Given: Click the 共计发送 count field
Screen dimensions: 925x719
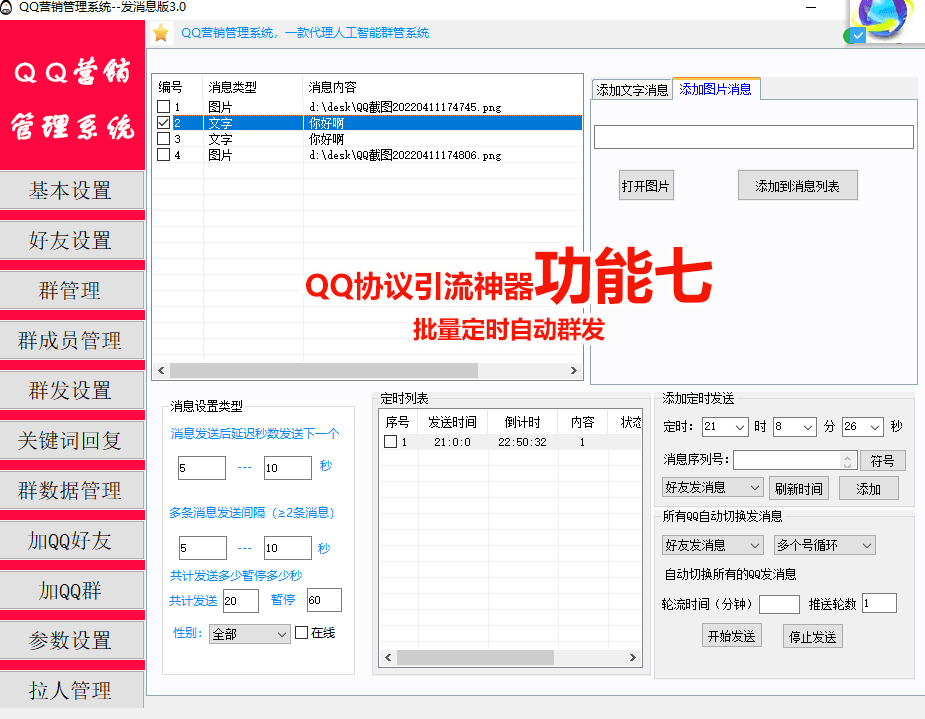Looking at the screenshot, I should (241, 600).
